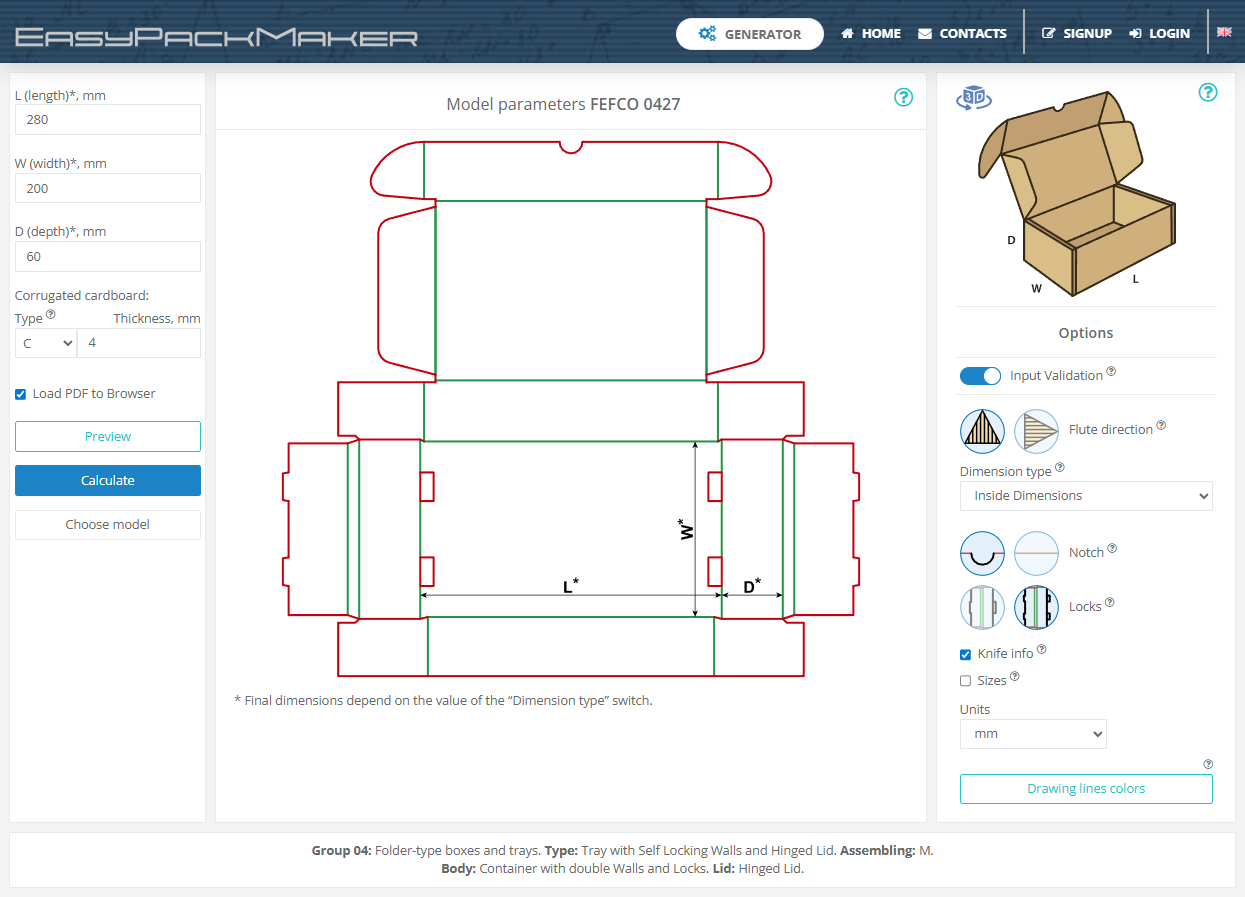Open the corrugated cardboard Type dropdown
Image resolution: width=1245 pixels, height=897 pixels.
(46, 343)
